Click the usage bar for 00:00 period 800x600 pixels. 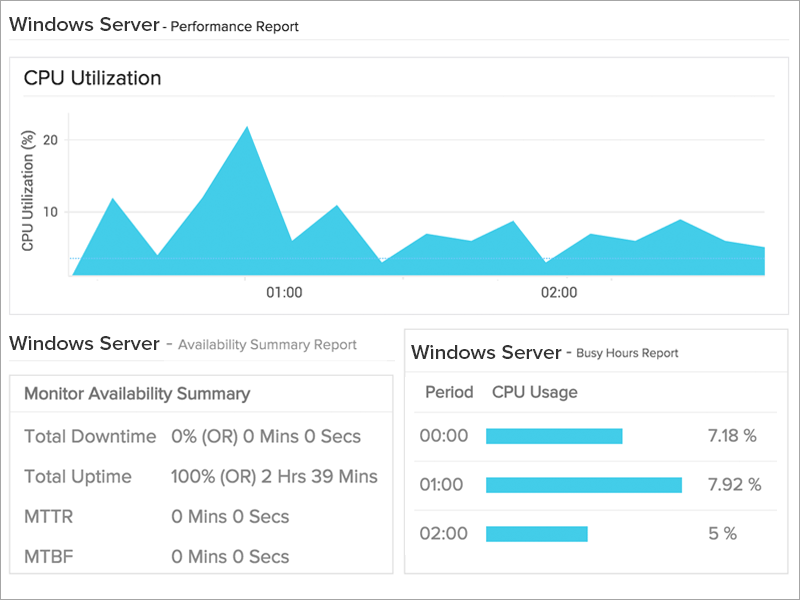coord(554,436)
